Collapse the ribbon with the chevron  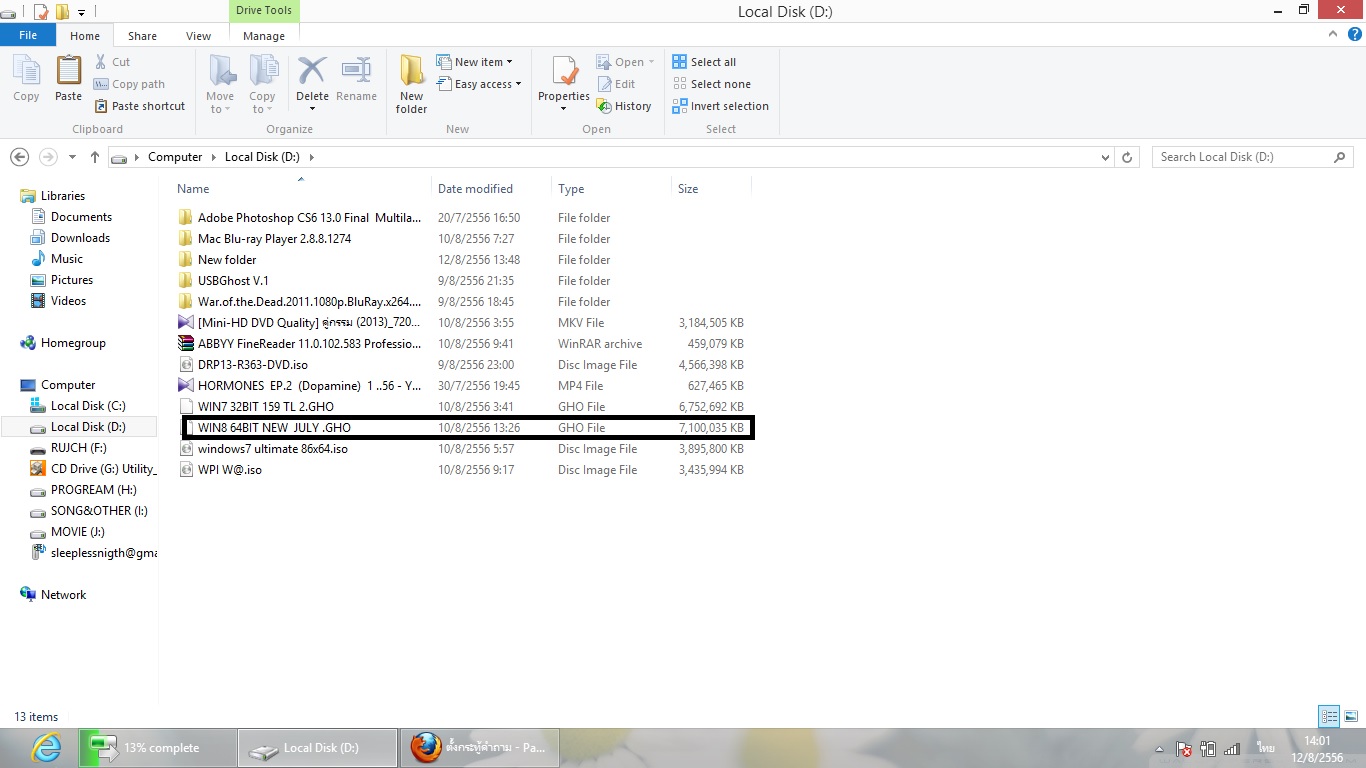point(1331,34)
